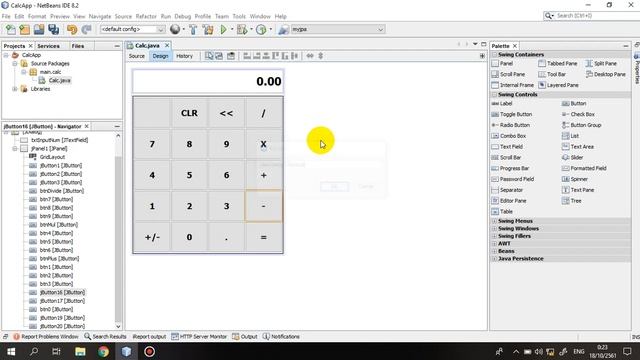Open the default config dropdown
Image resolution: width=640 pixels, height=360 pixels.
(x=160, y=29)
